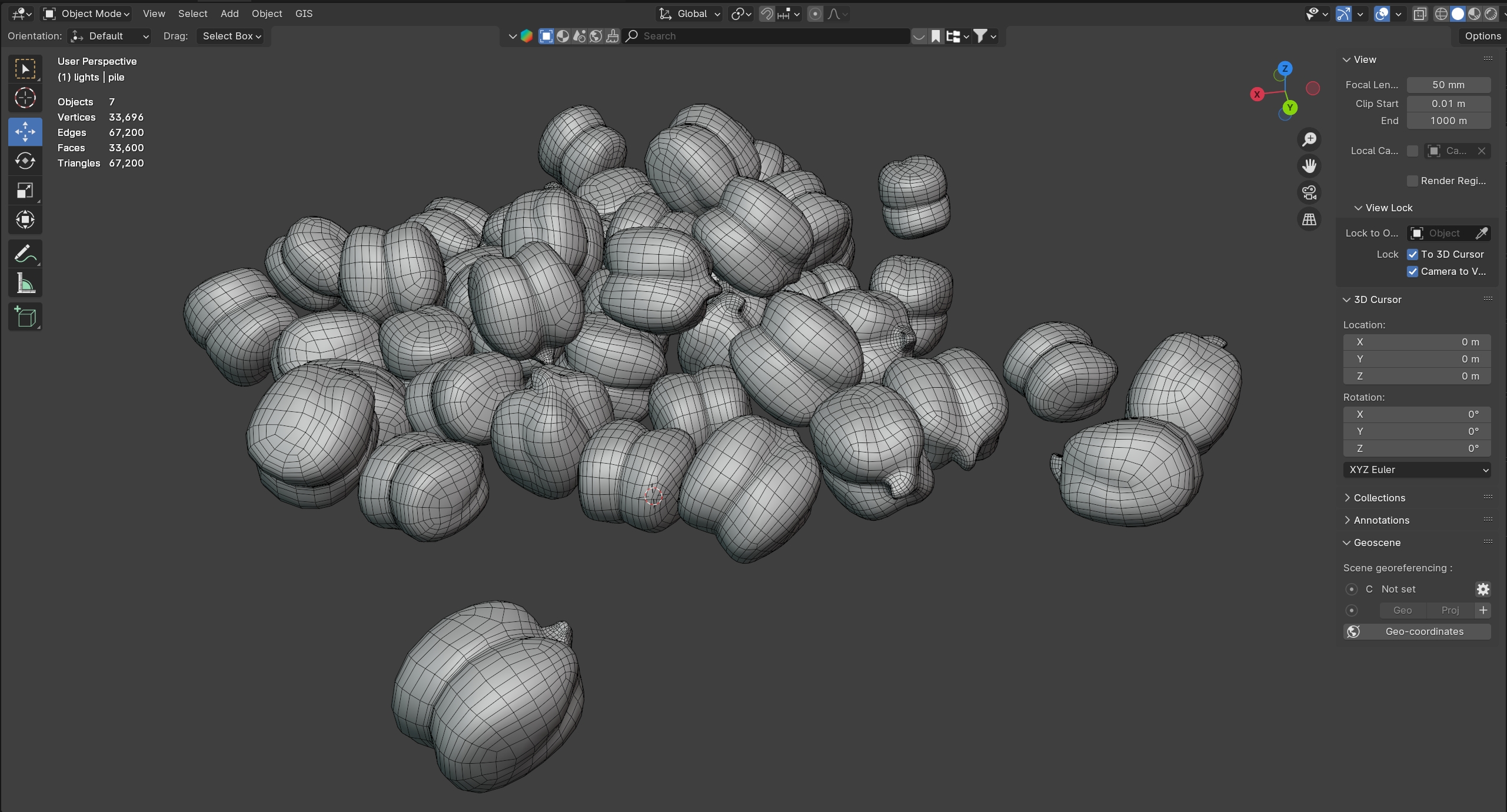Screen dimensions: 1507x812
Task: Choose the Add Cube tool
Action: pyautogui.click(x=25, y=317)
